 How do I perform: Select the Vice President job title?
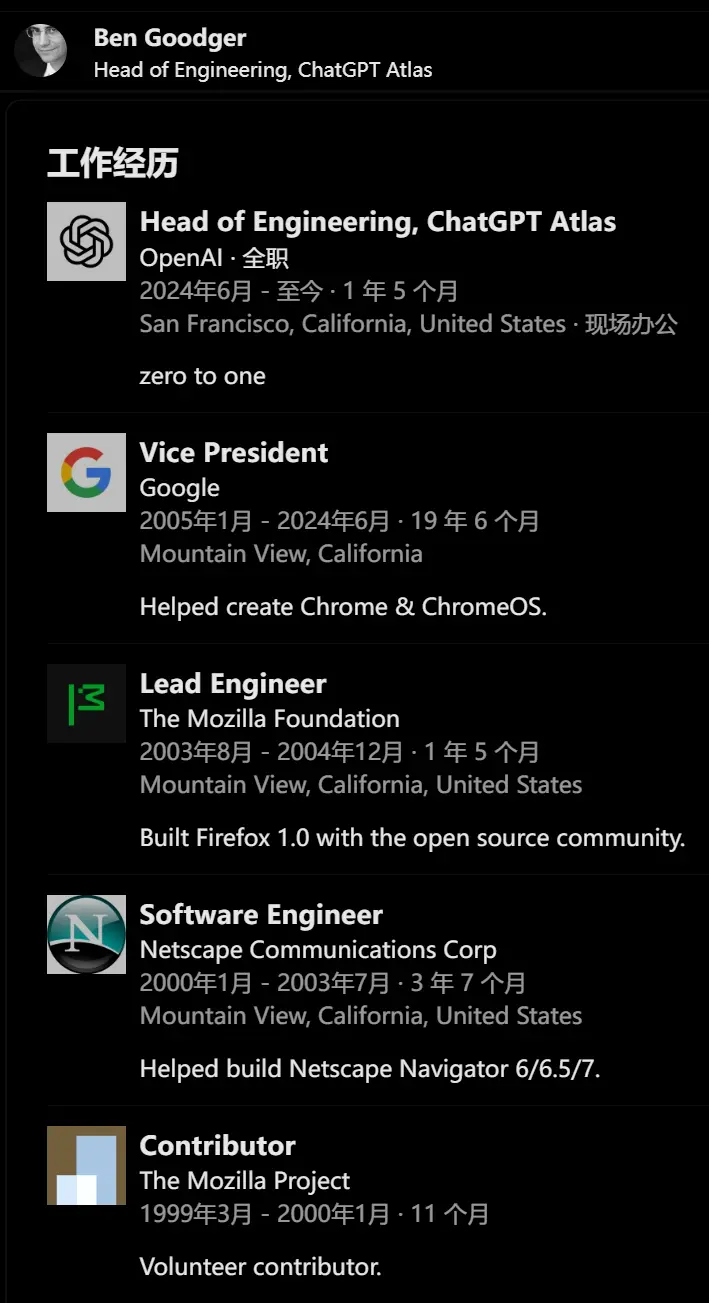tap(234, 452)
